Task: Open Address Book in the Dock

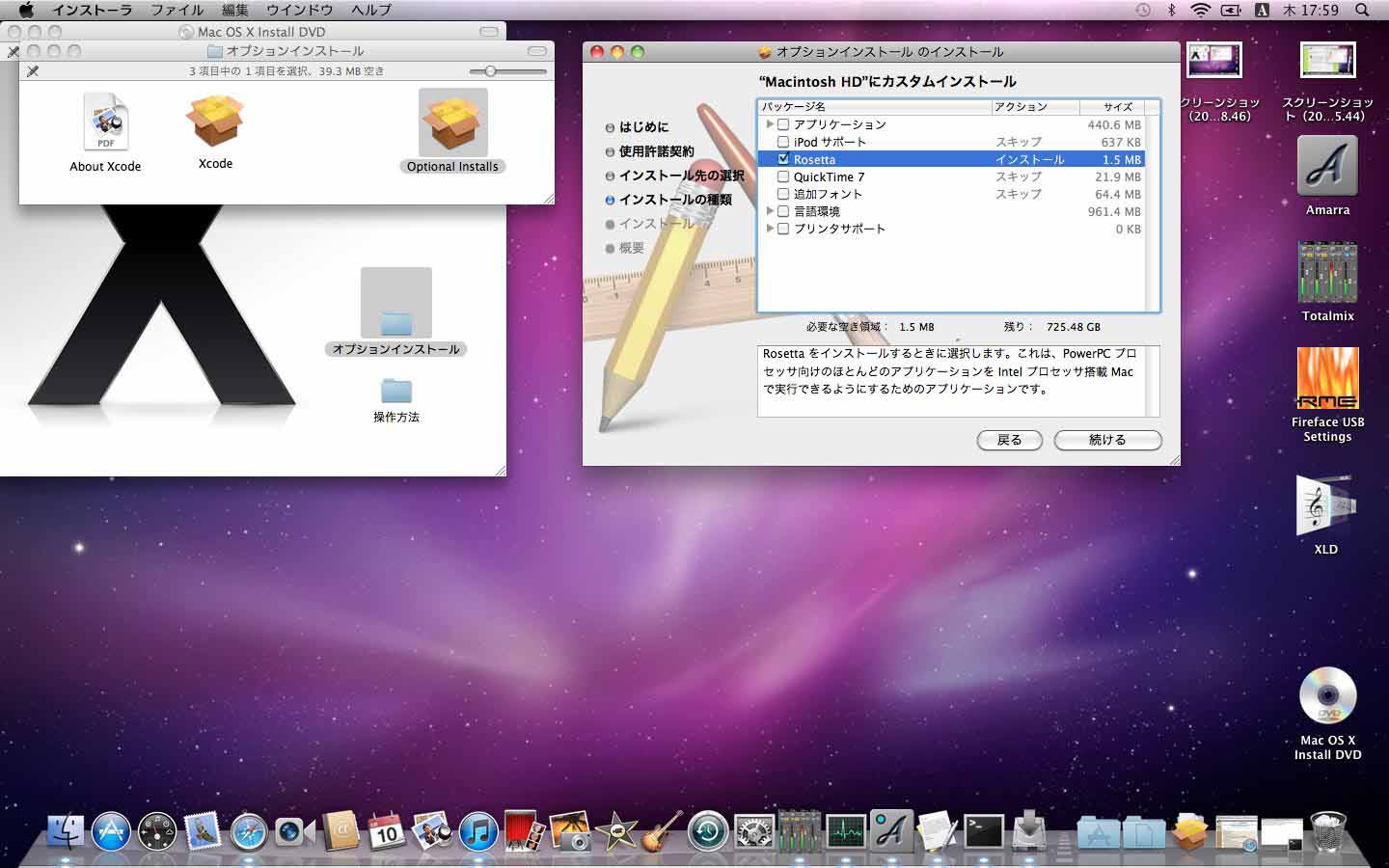Action: (340, 830)
